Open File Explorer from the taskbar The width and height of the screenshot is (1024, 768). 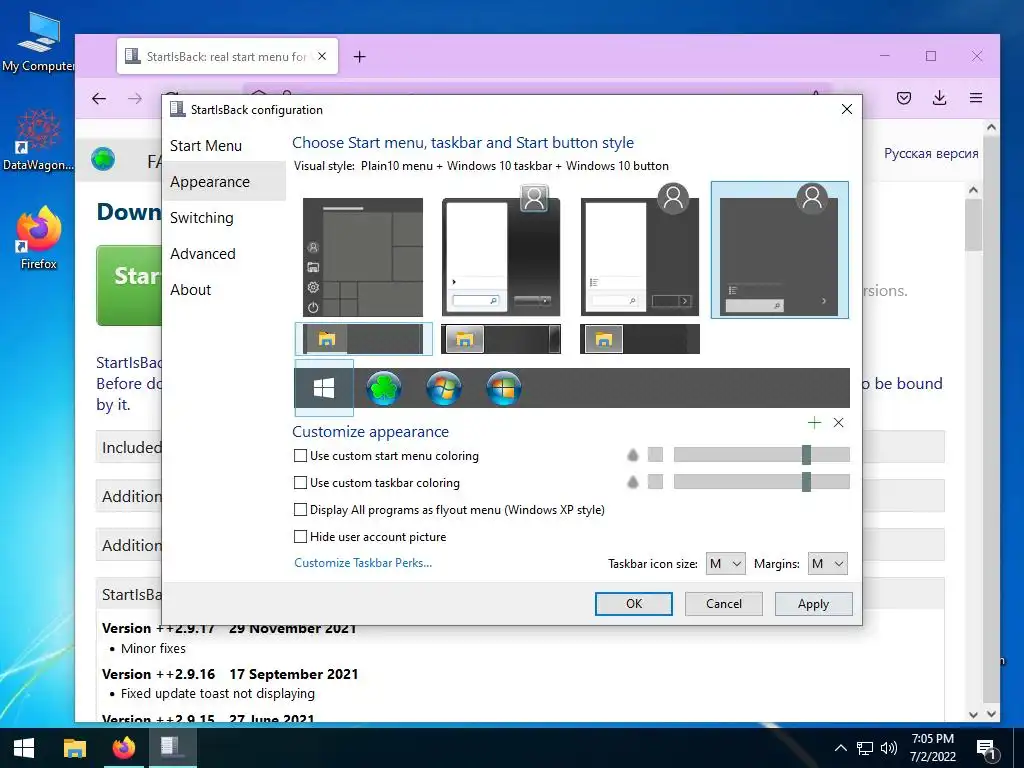74,748
